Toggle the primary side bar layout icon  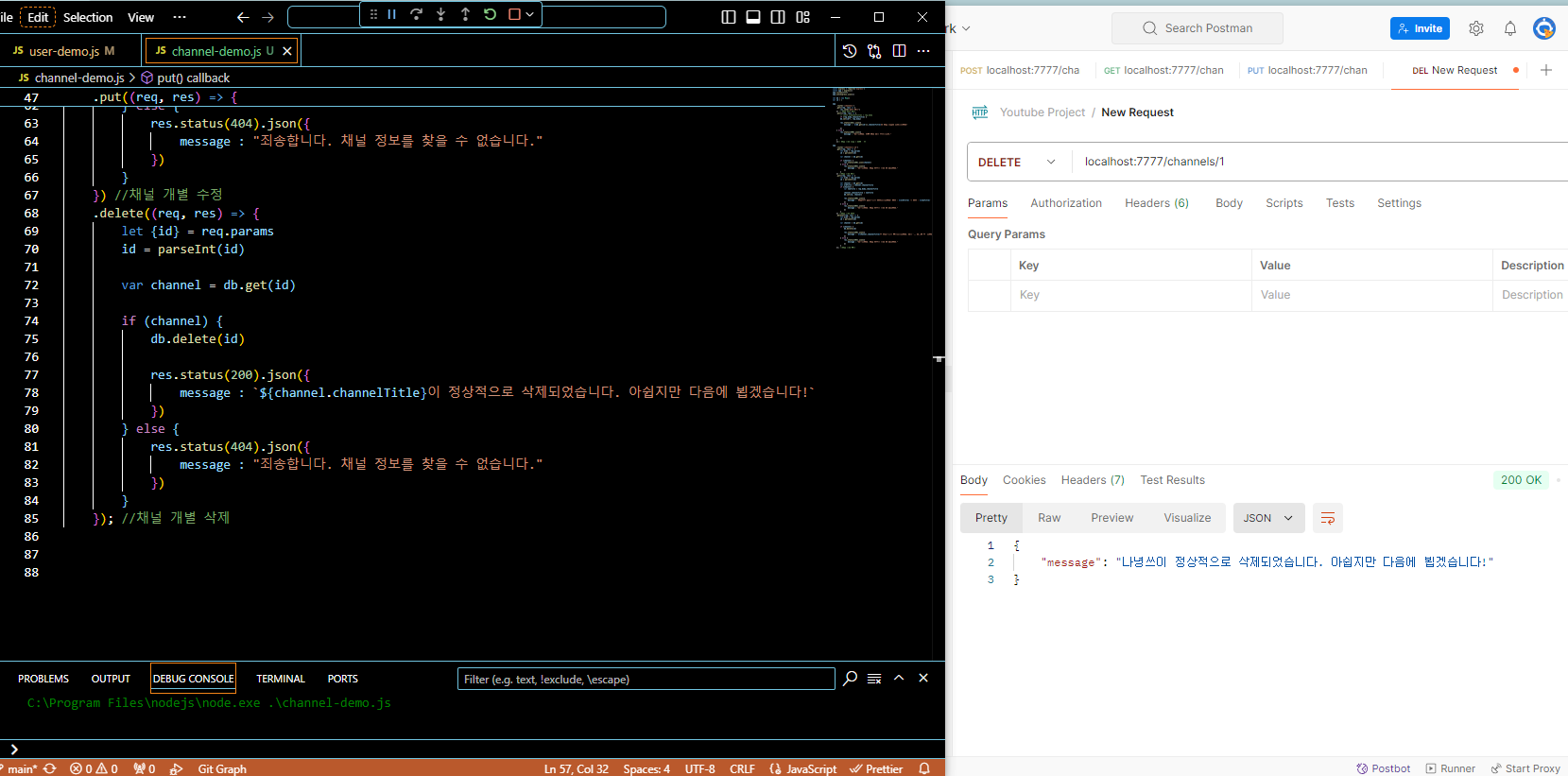coord(729,17)
